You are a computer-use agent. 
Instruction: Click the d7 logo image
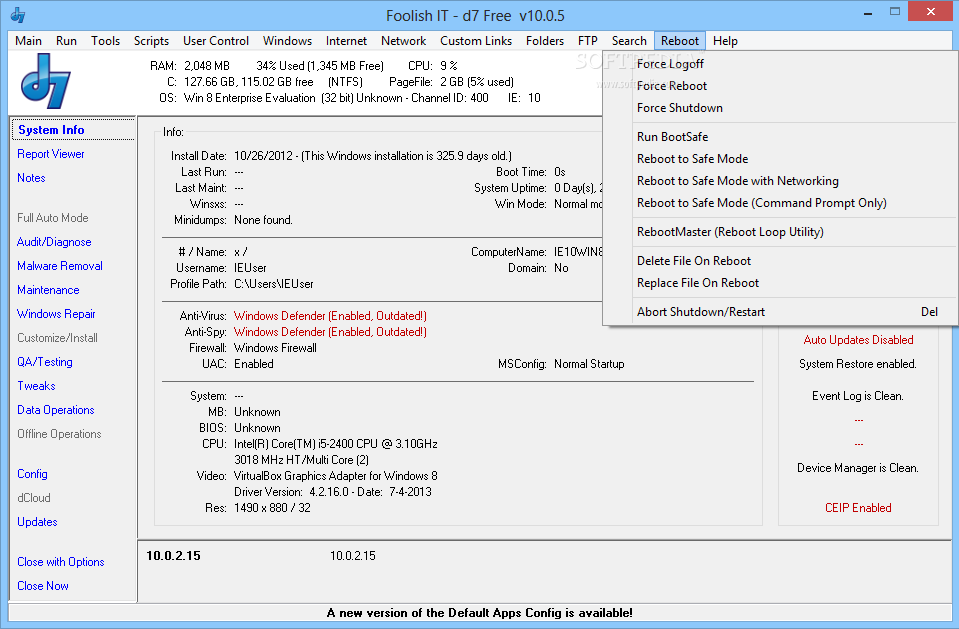point(46,81)
